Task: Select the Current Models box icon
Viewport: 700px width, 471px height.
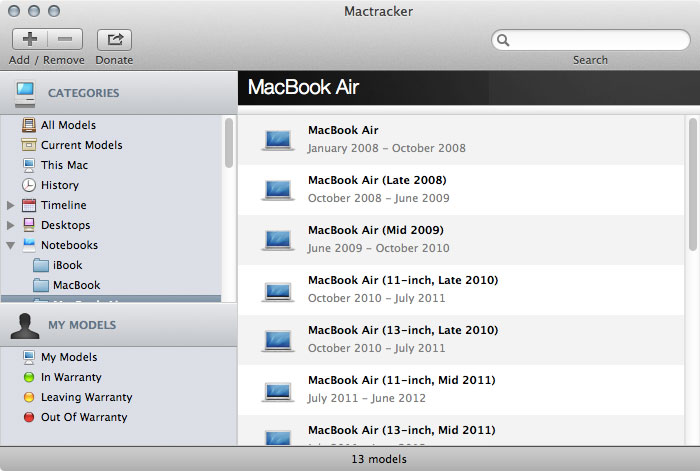Action: click(29, 145)
